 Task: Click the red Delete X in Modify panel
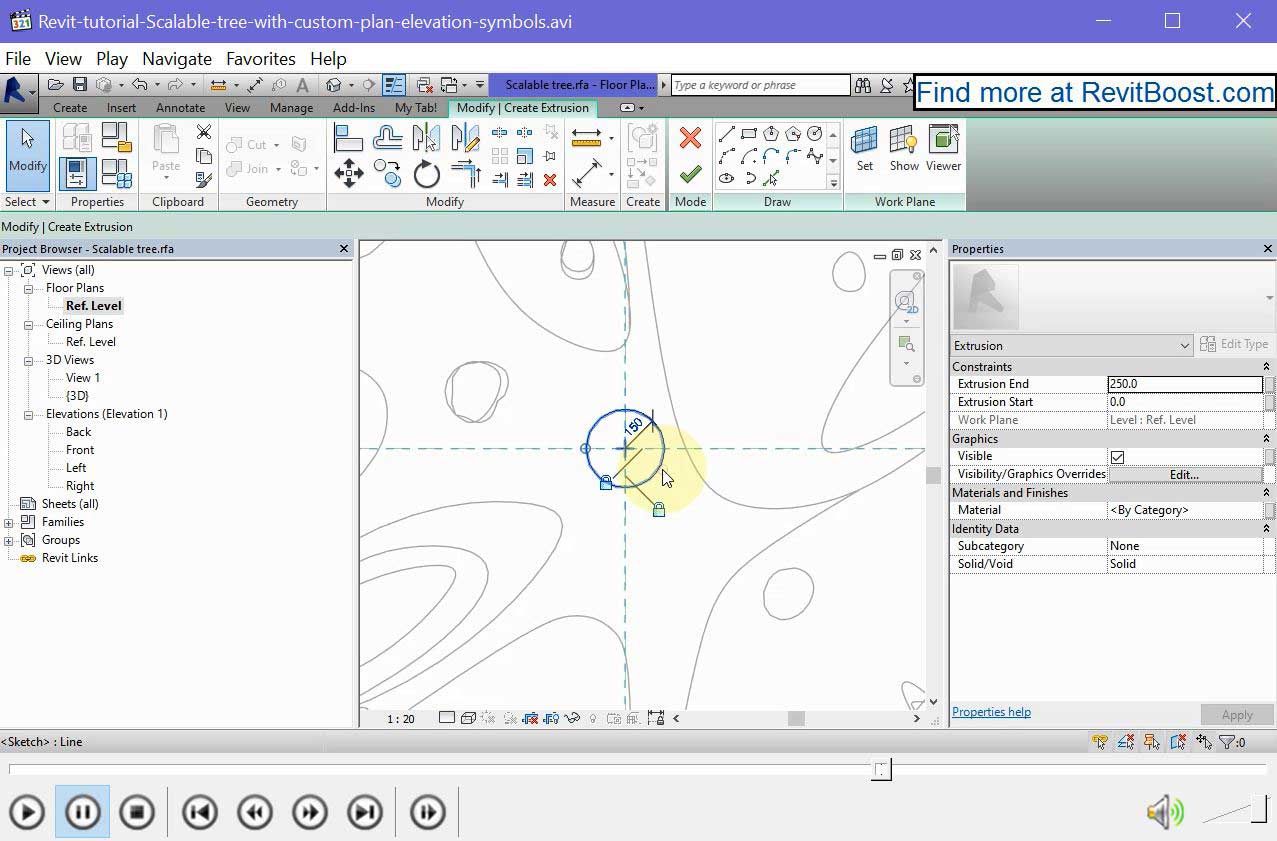point(549,180)
